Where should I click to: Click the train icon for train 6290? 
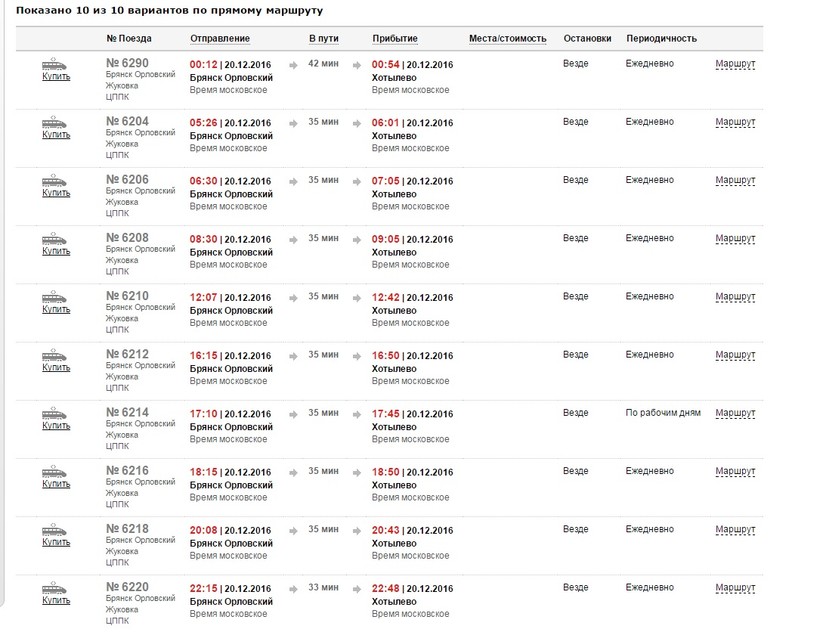pos(55,65)
